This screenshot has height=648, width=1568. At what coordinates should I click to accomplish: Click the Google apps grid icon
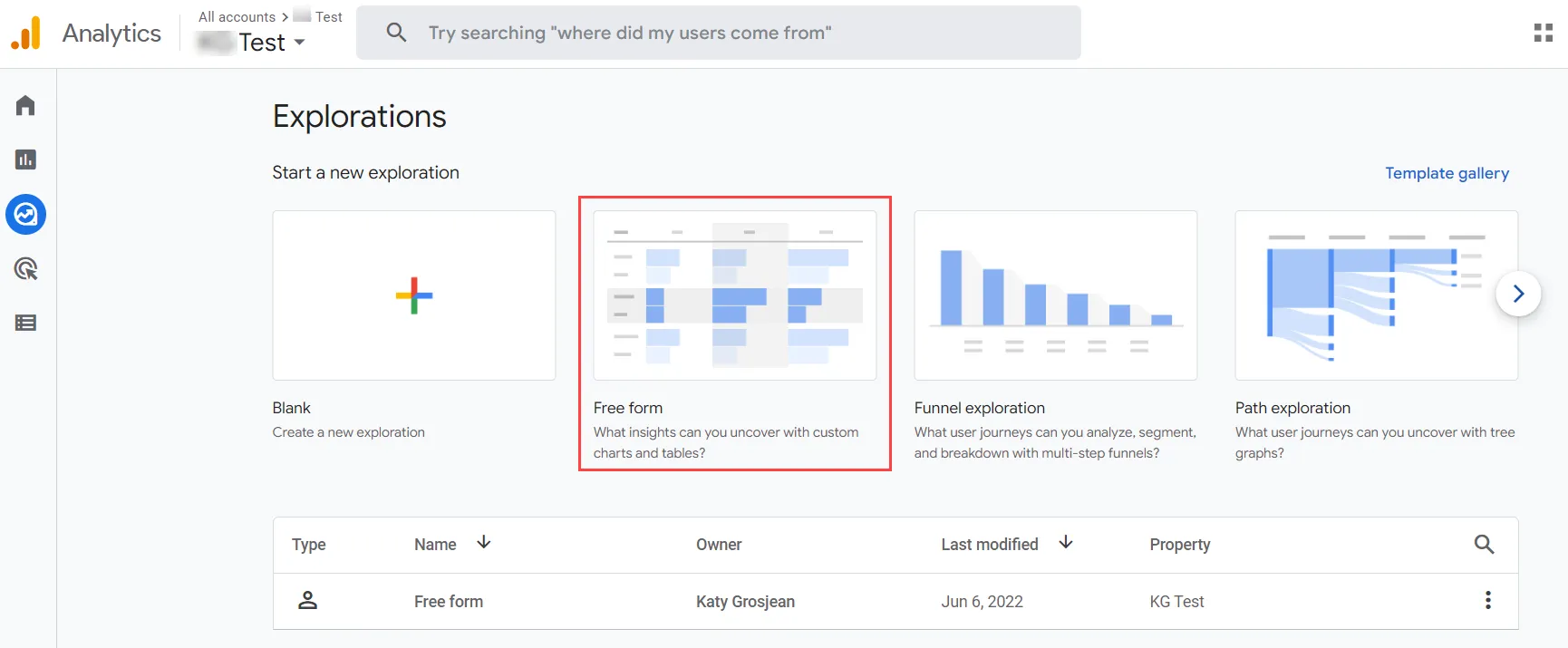pyautogui.click(x=1544, y=33)
